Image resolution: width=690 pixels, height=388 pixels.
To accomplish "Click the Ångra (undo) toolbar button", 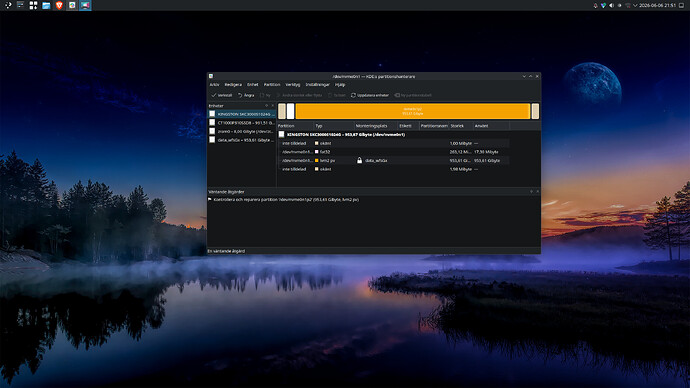I will 246,95.
